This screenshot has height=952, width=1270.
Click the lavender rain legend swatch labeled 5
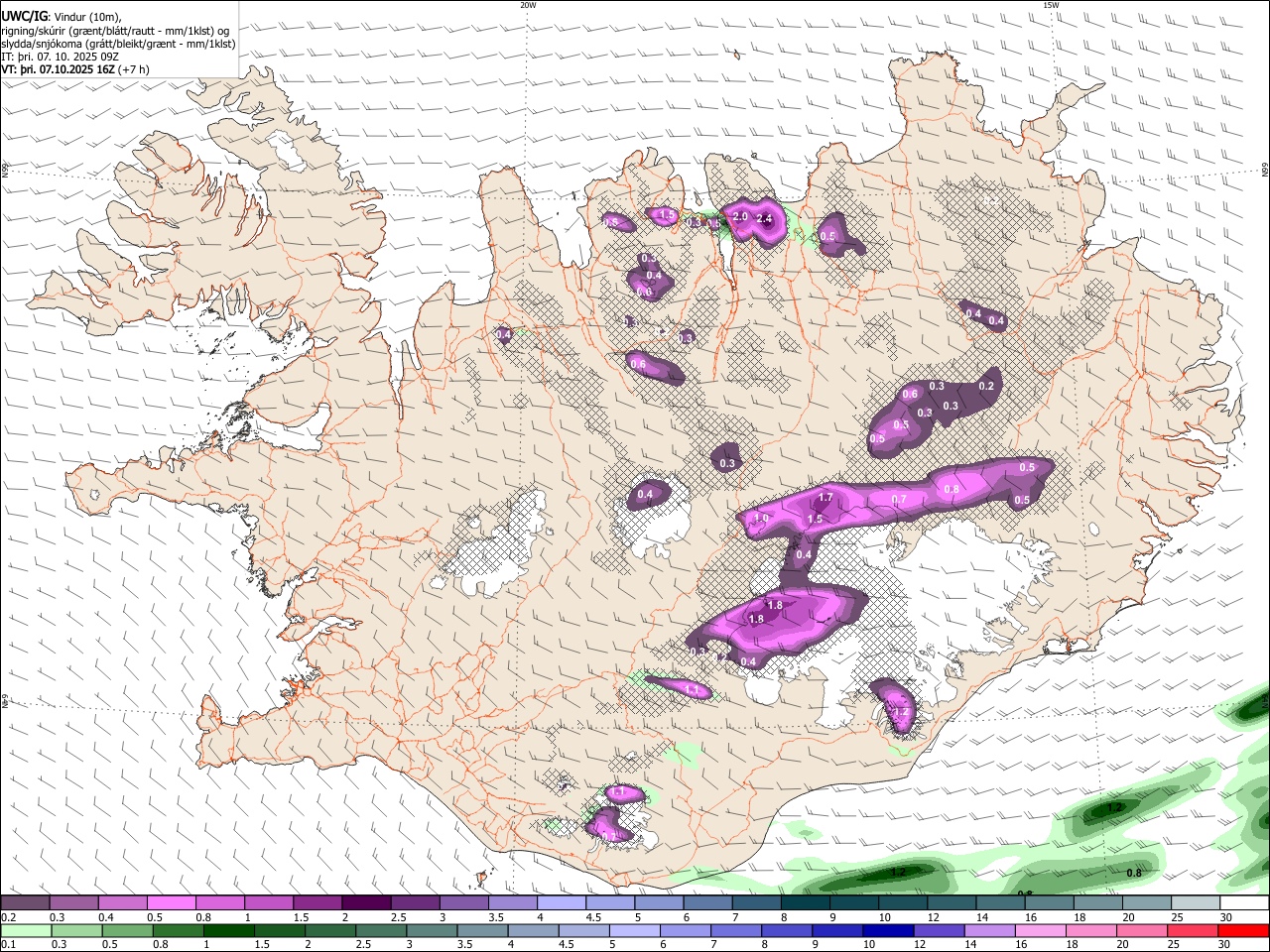pyautogui.click(x=635, y=930)
